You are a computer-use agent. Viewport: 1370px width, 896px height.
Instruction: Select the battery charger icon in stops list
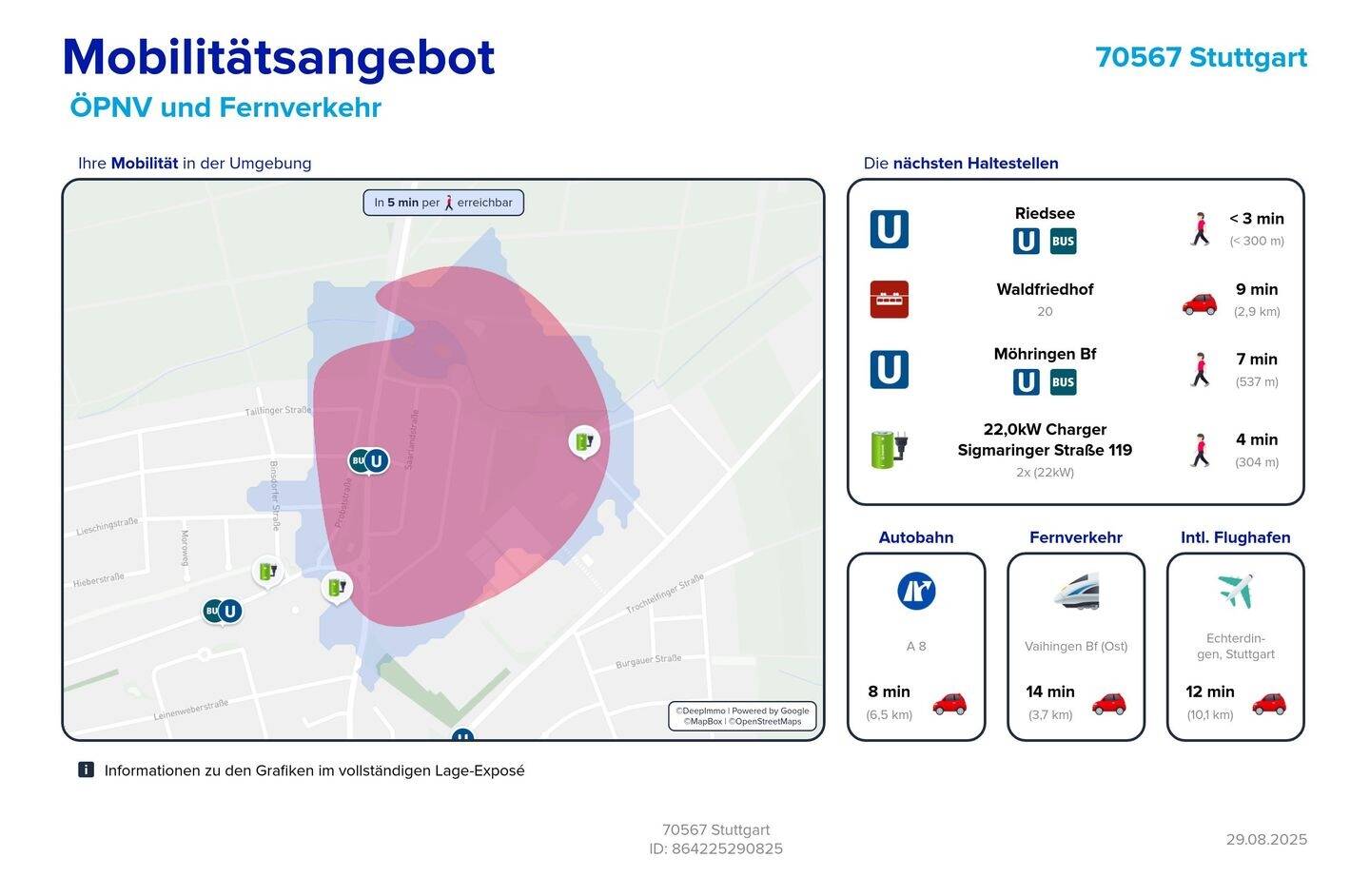tap(889, 448)
